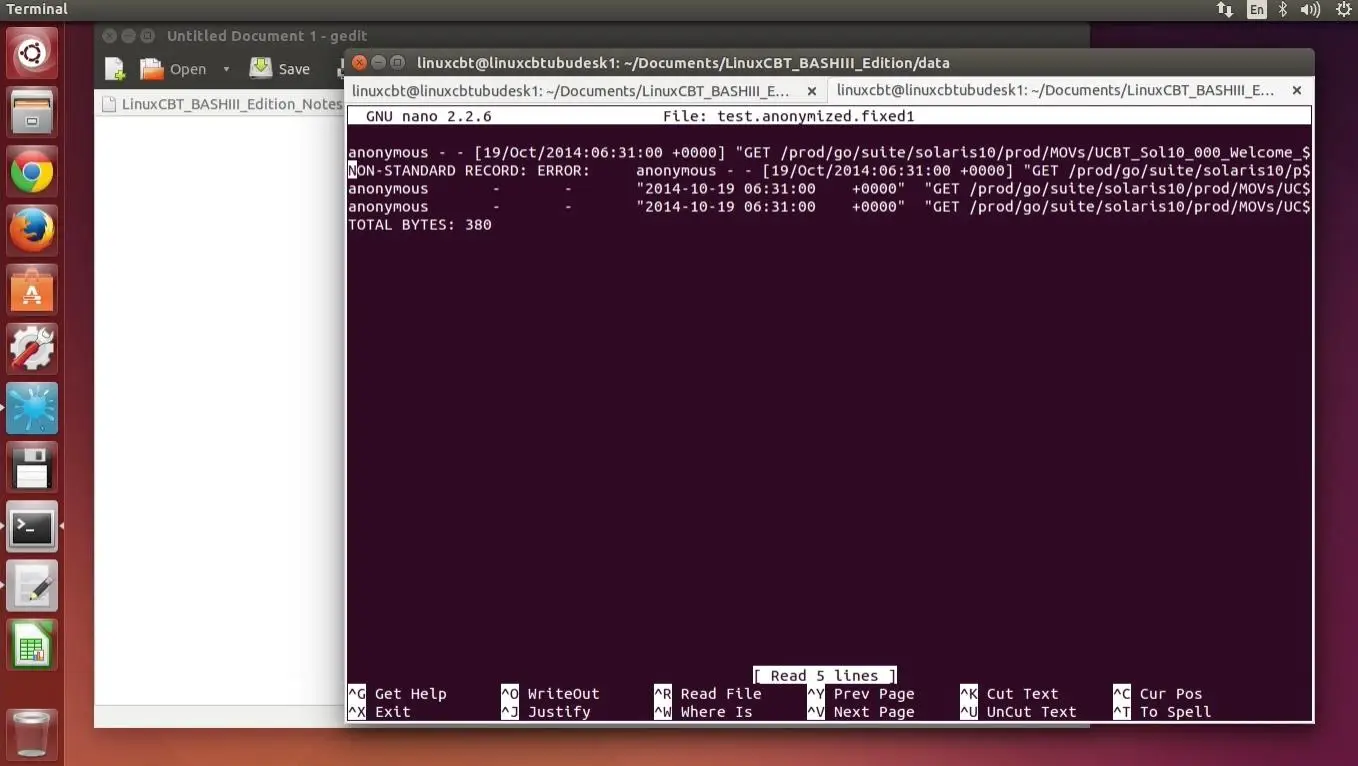Click the first anonymous log line
The image size is (1358, 766).
coord(829,153)
